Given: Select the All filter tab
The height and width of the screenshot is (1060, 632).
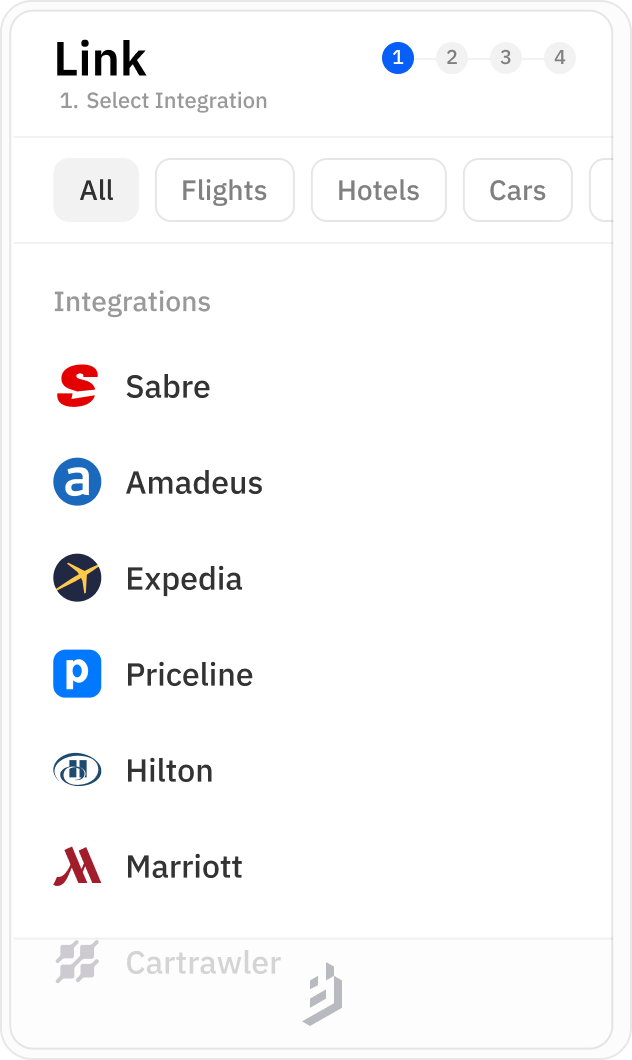Looking at the screenshot, I should (96, 190).
